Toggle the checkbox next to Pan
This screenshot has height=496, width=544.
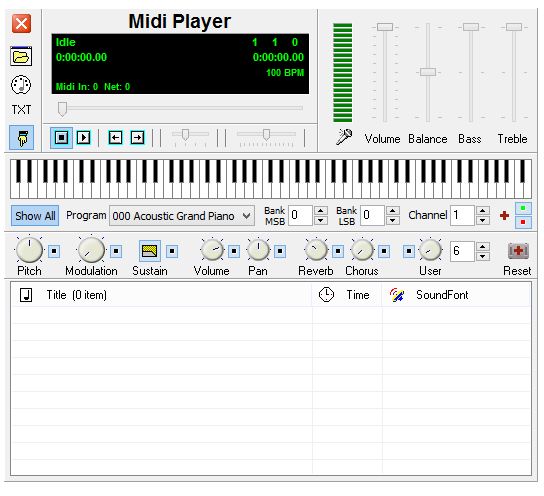(x=280, y=251)
